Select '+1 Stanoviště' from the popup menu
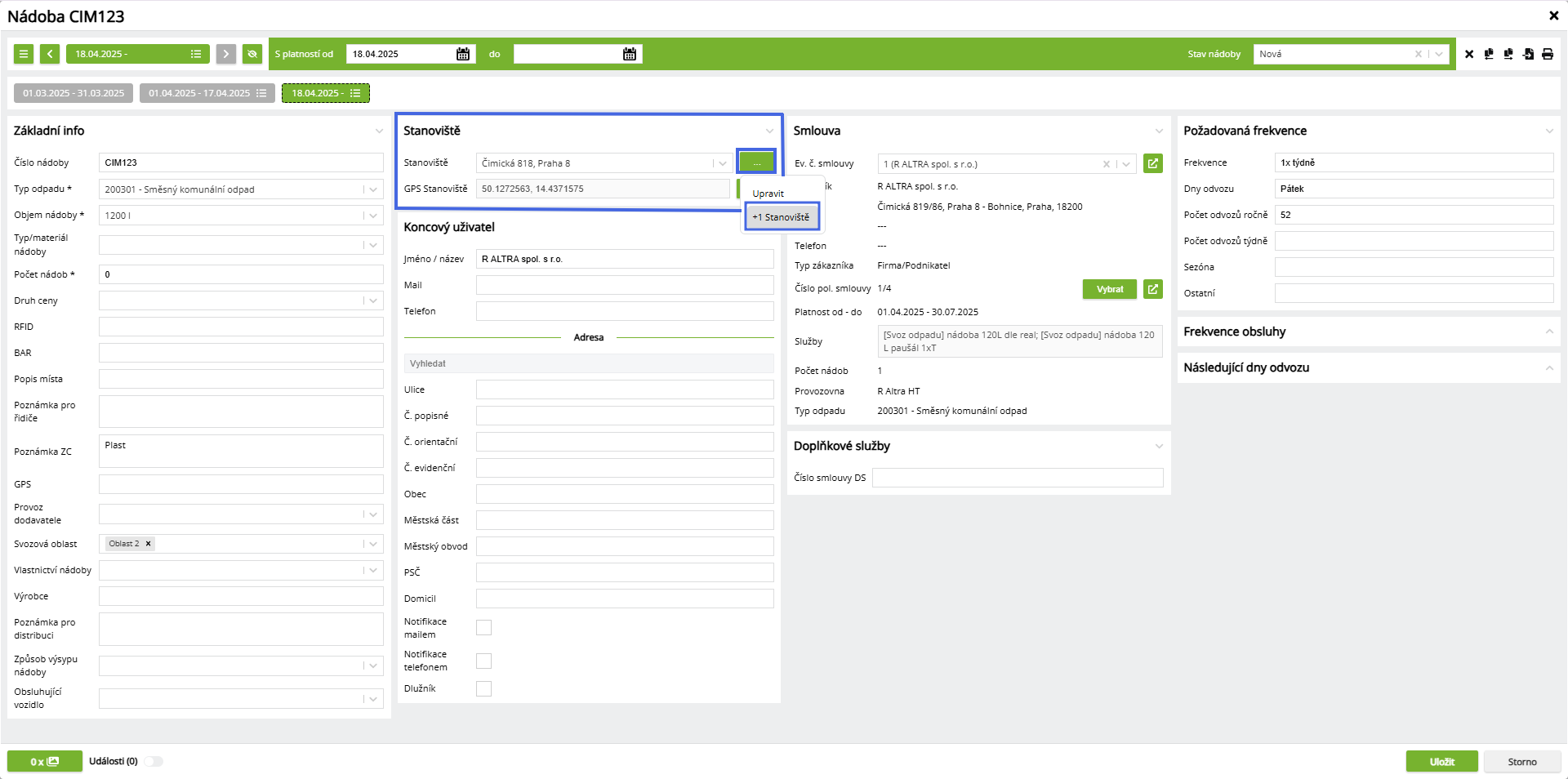Screen dimensions: 1568x779 [x=781, y=217]
